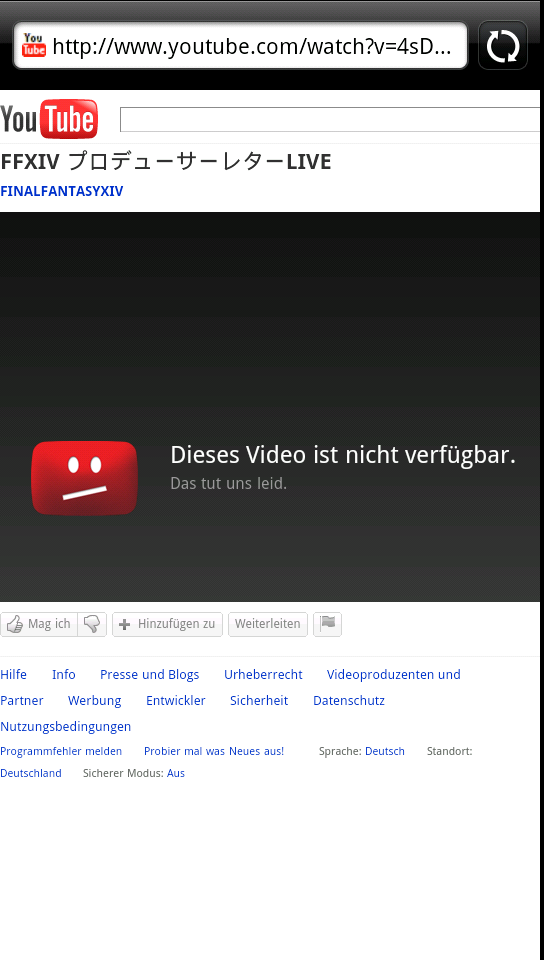Focus the browser URL address field

click(x=240, y=46)
